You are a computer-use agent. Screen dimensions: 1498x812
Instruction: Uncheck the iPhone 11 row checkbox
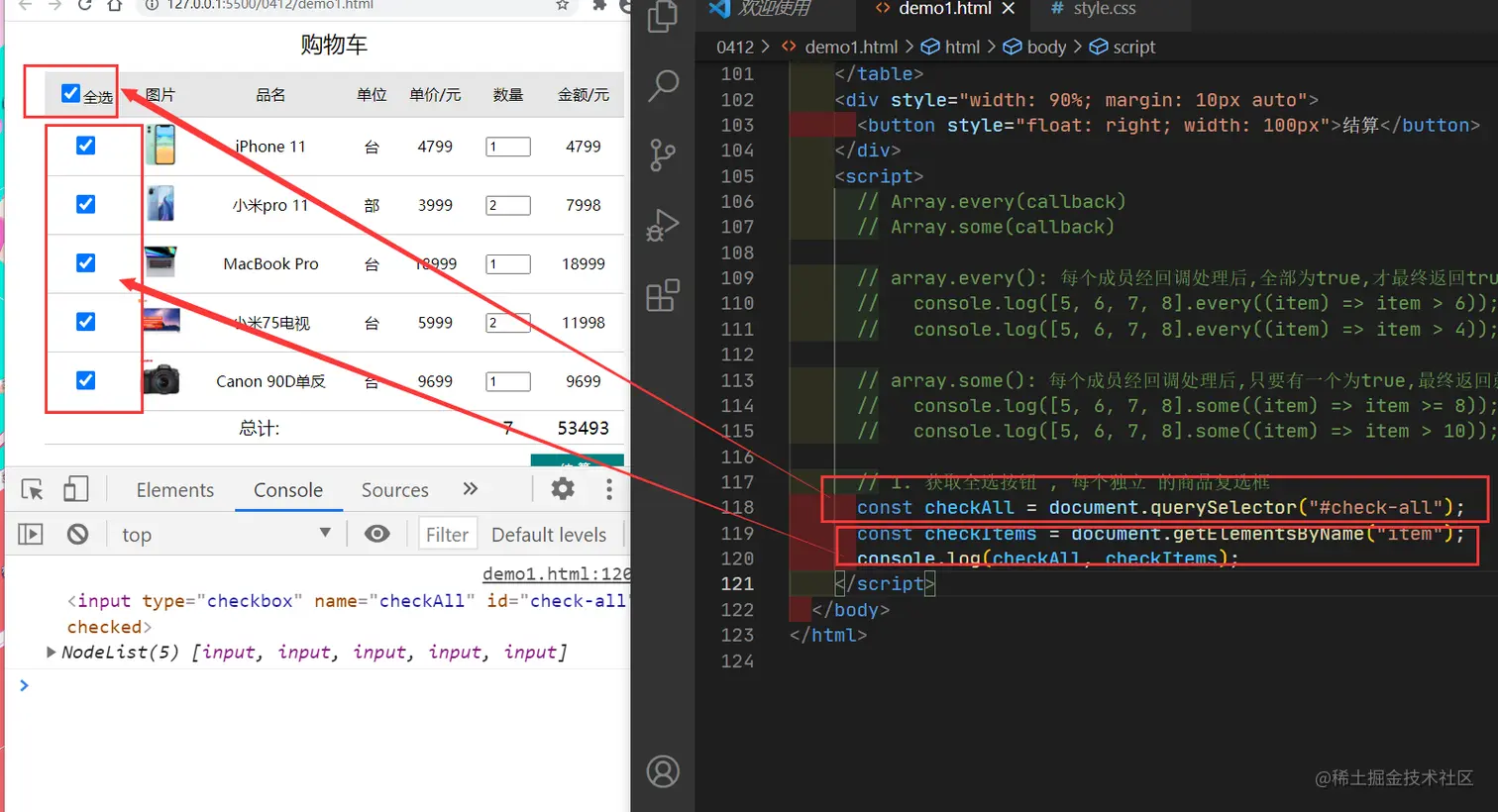86,146
